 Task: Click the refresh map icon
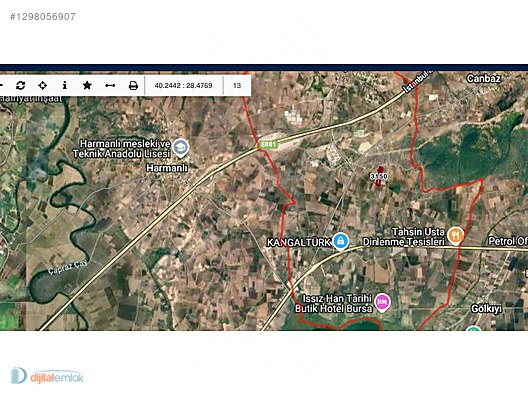pyautogui.click(x=21, y=86)
